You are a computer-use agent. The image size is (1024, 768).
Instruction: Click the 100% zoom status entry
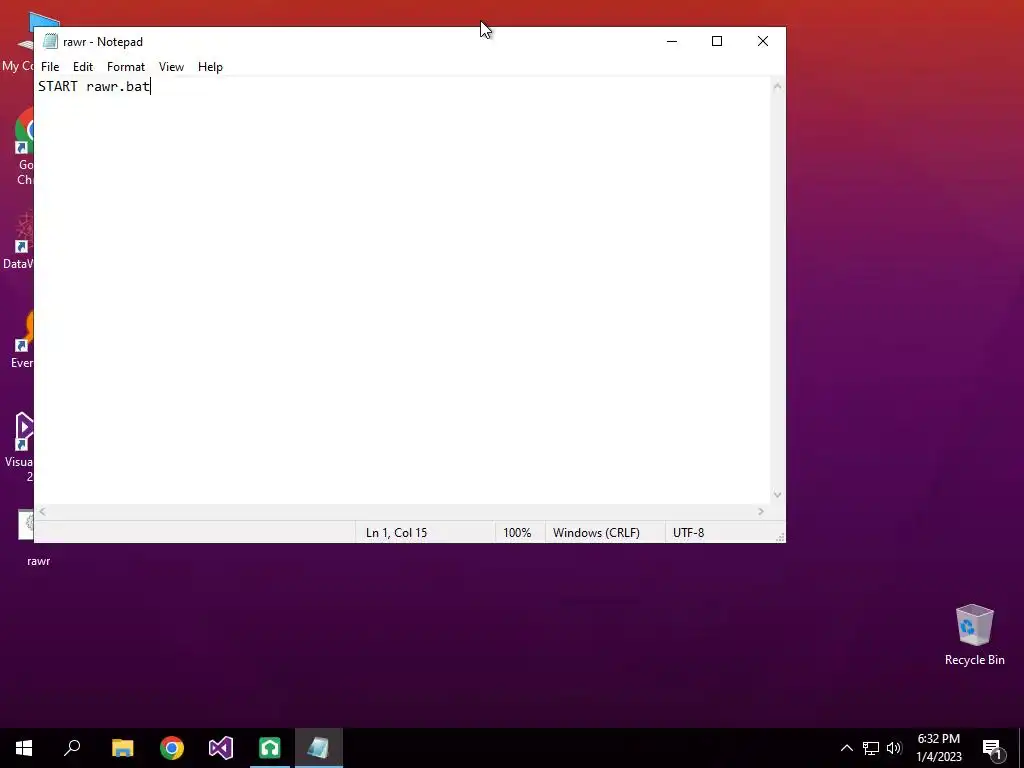pos(517,533)
